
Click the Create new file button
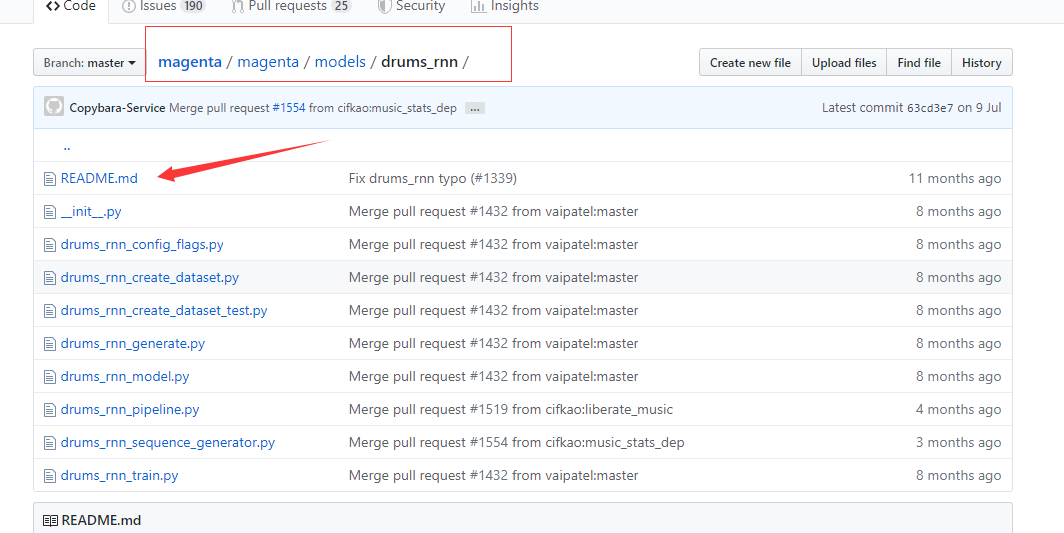(x=750, y=62)
